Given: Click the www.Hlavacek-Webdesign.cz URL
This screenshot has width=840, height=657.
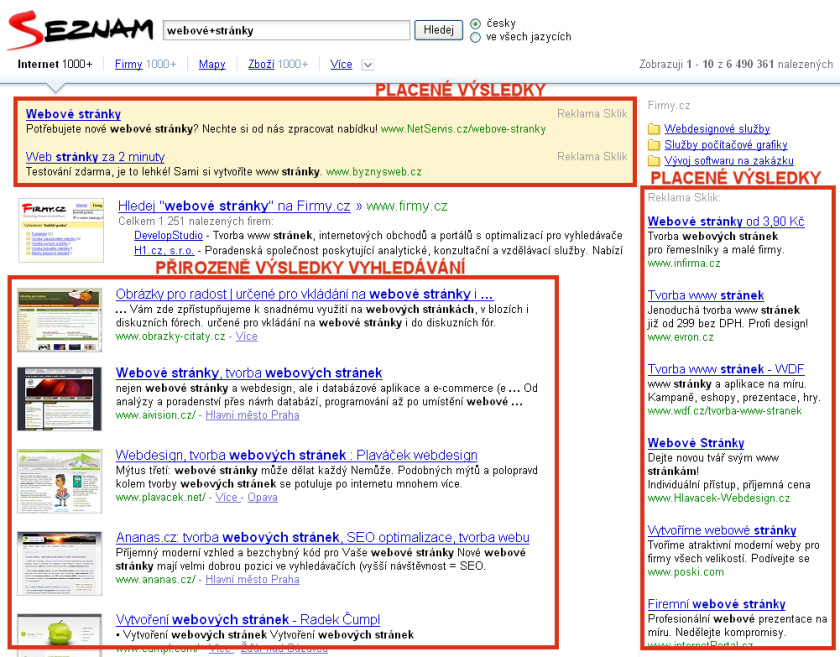Looking at the screenshot, I should pos(719,499).
